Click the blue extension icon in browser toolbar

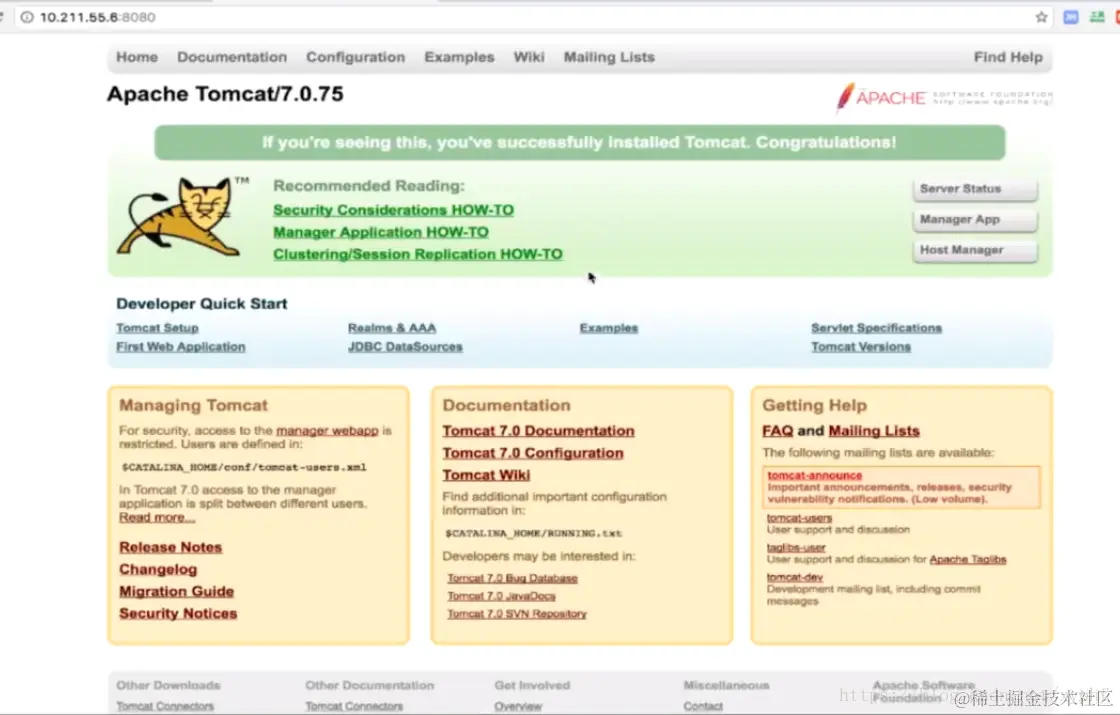coord(1071,17)
